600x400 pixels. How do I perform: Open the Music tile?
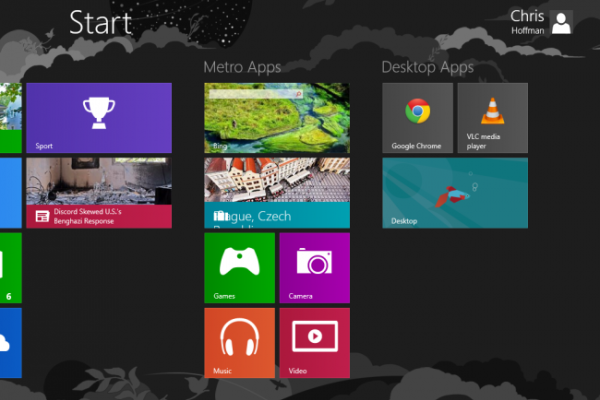(x=240, y=343)
